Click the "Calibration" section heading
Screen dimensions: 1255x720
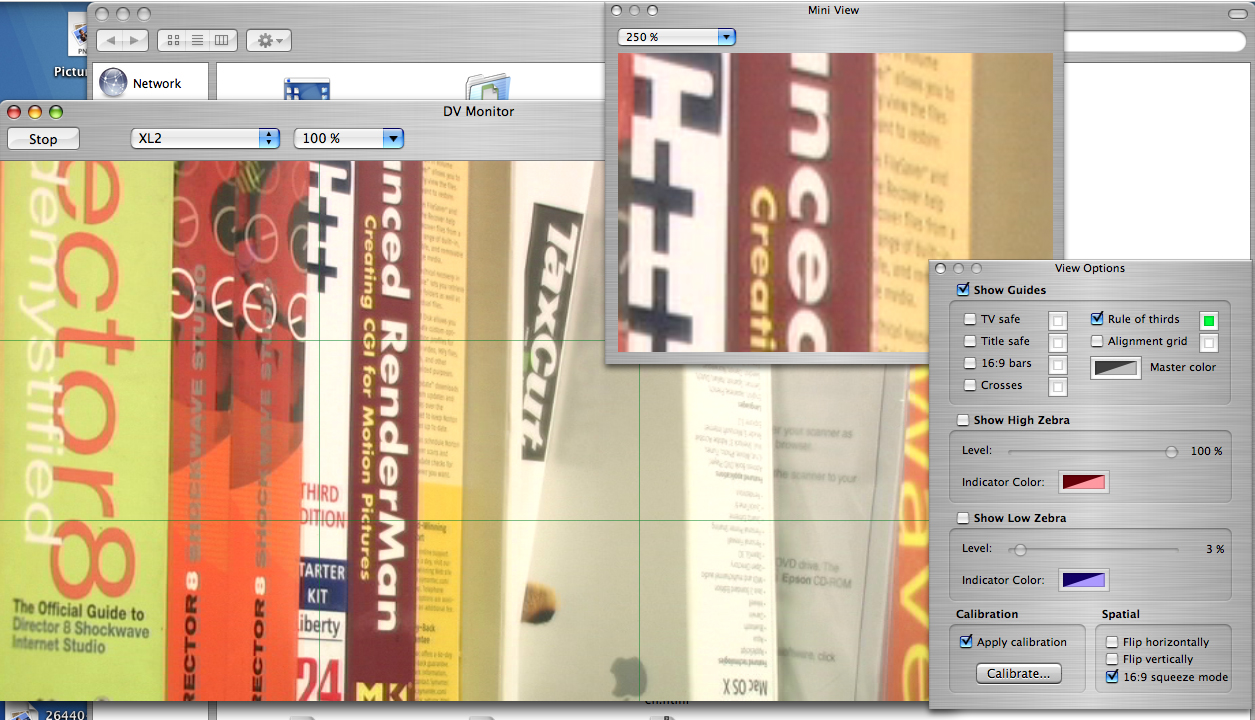987,614
